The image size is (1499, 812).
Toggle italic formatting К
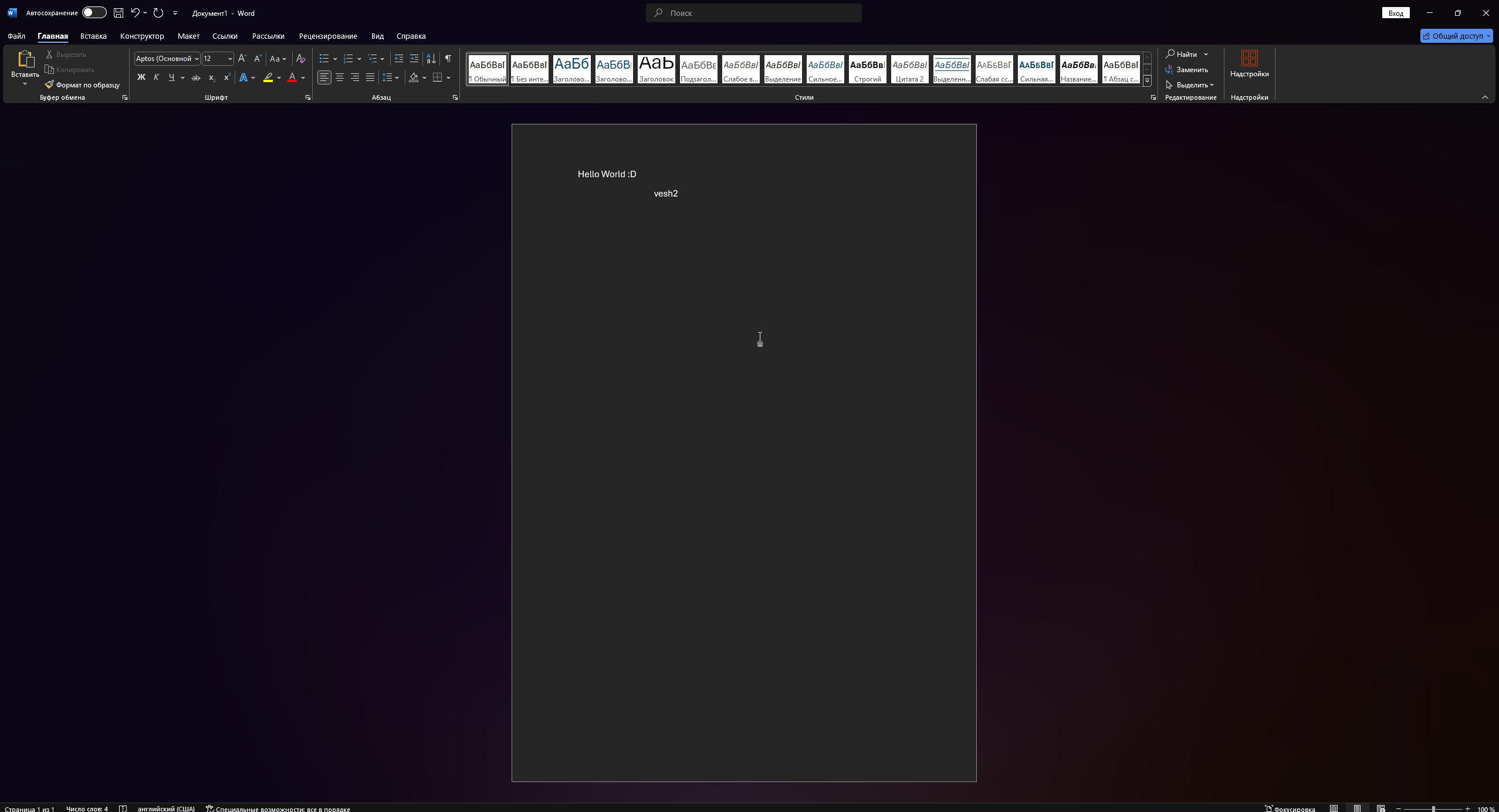click(156, 77)
